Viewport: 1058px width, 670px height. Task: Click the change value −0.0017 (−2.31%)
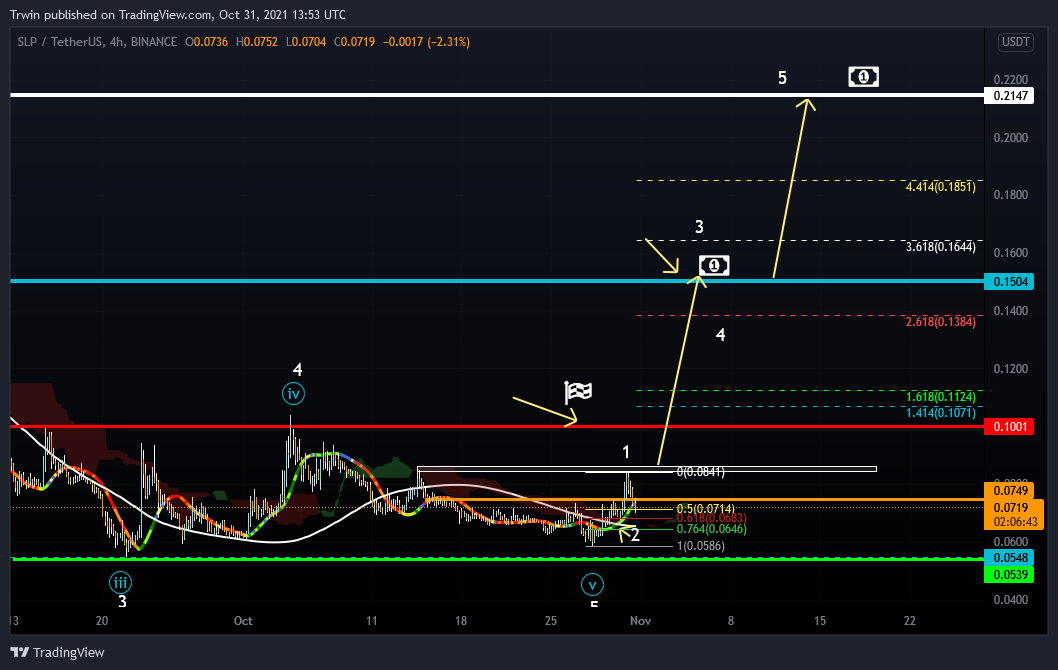click(426, 42)
